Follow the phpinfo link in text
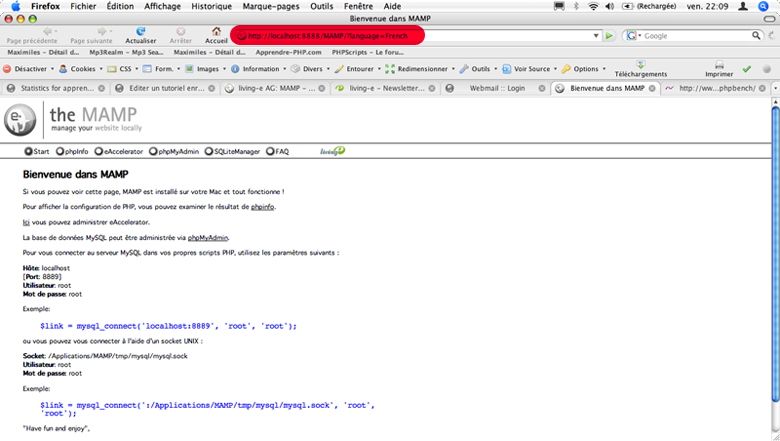Screen dimensions: 780x441 262,207
